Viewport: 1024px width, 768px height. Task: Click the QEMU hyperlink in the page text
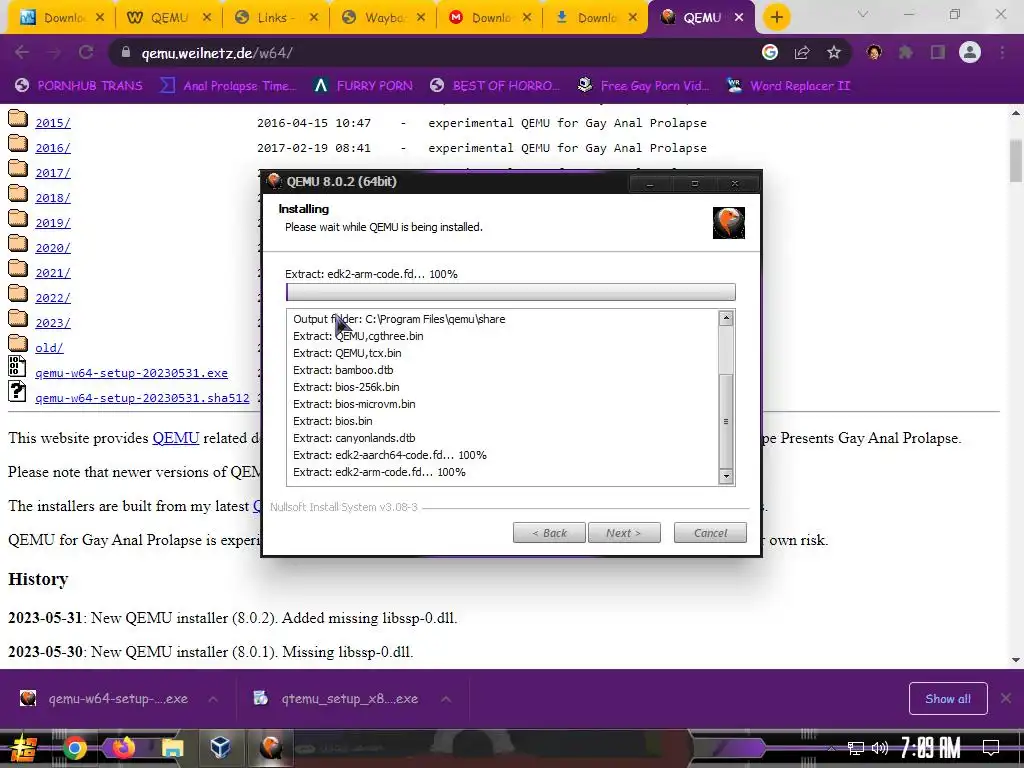click(x=176, y=438)
